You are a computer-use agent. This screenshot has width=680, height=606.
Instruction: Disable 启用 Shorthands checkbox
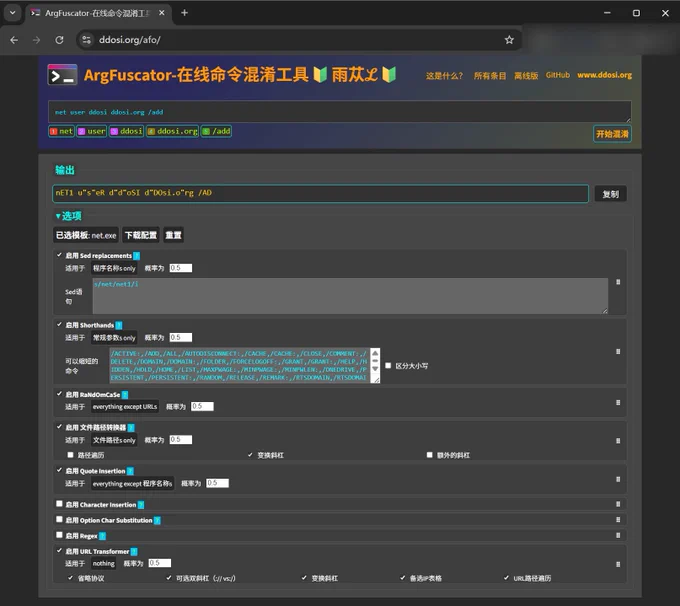[x=59, y=324]
